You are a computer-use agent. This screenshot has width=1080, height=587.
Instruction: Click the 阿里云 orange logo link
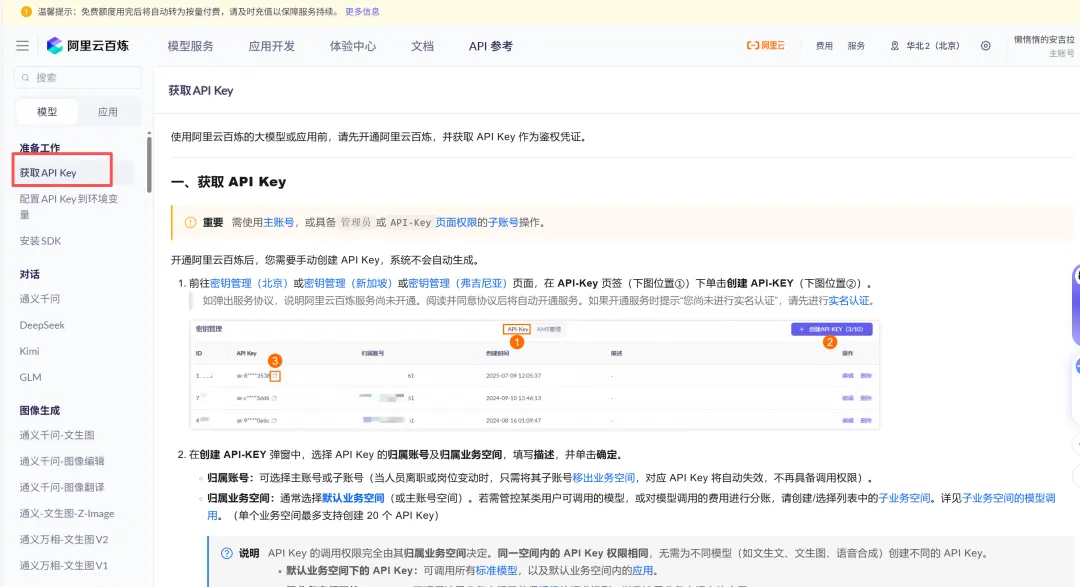pos(765,45)
